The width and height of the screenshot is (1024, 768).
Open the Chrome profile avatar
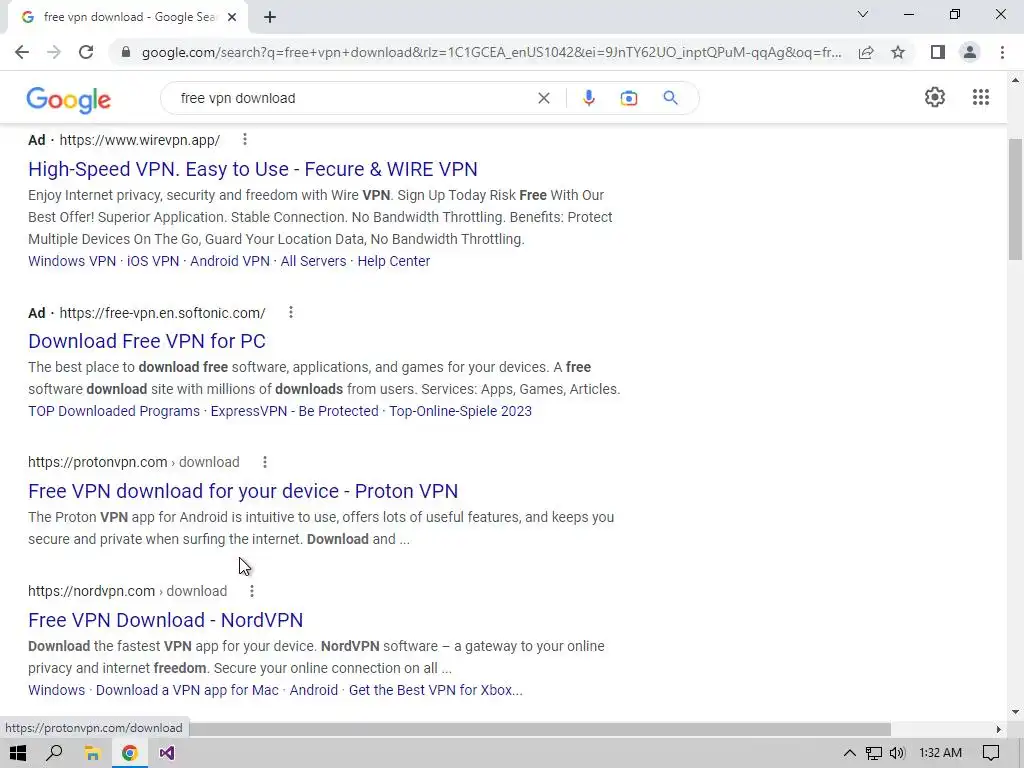tap(970, 52)
